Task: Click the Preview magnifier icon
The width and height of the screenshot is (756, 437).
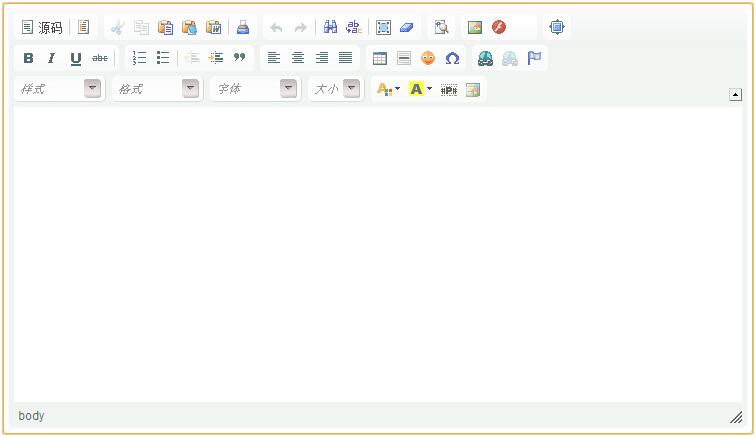Action: tap(441, 27)
